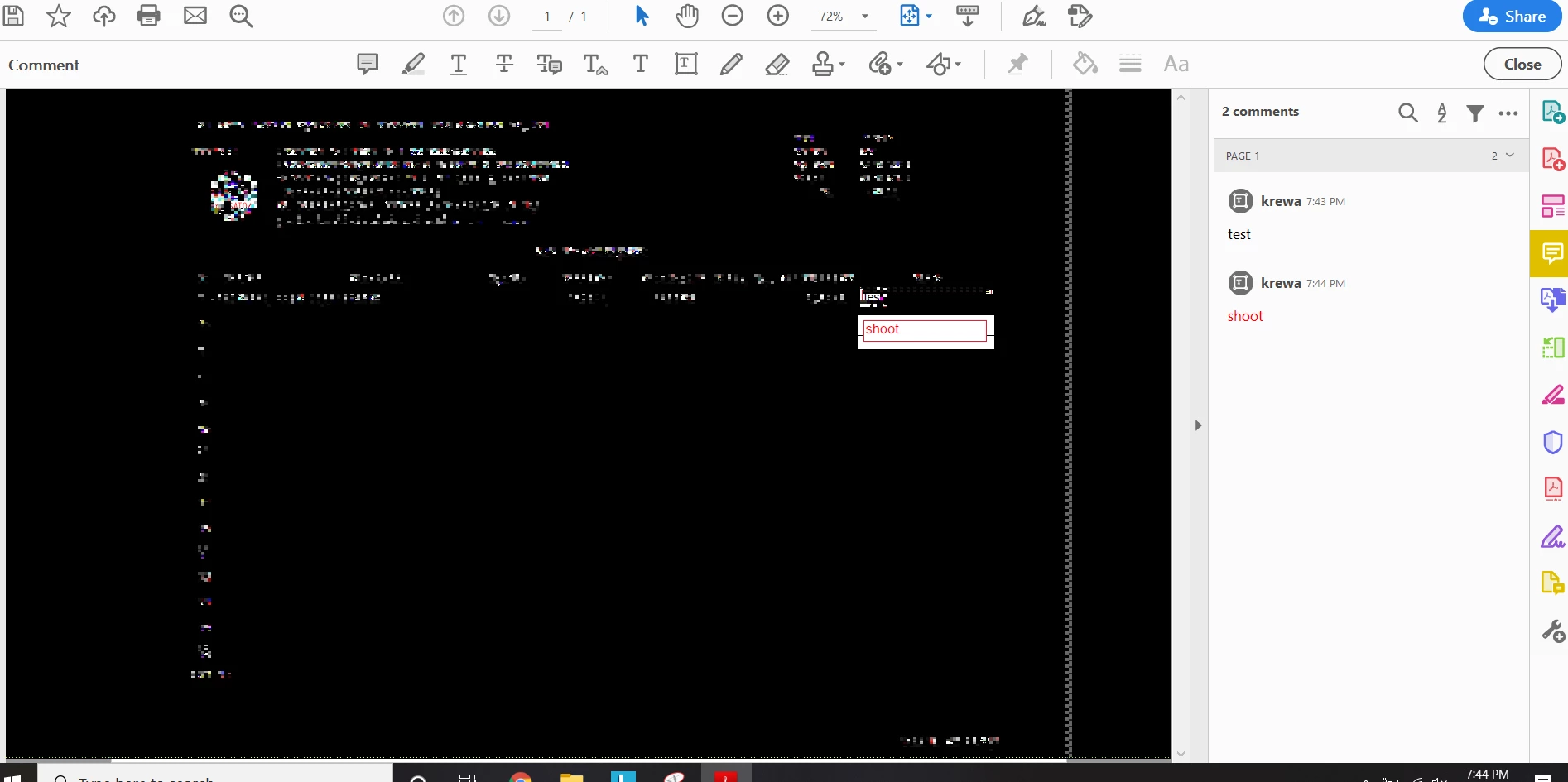Open Chrome from the taskbar

tap(520, 778)
